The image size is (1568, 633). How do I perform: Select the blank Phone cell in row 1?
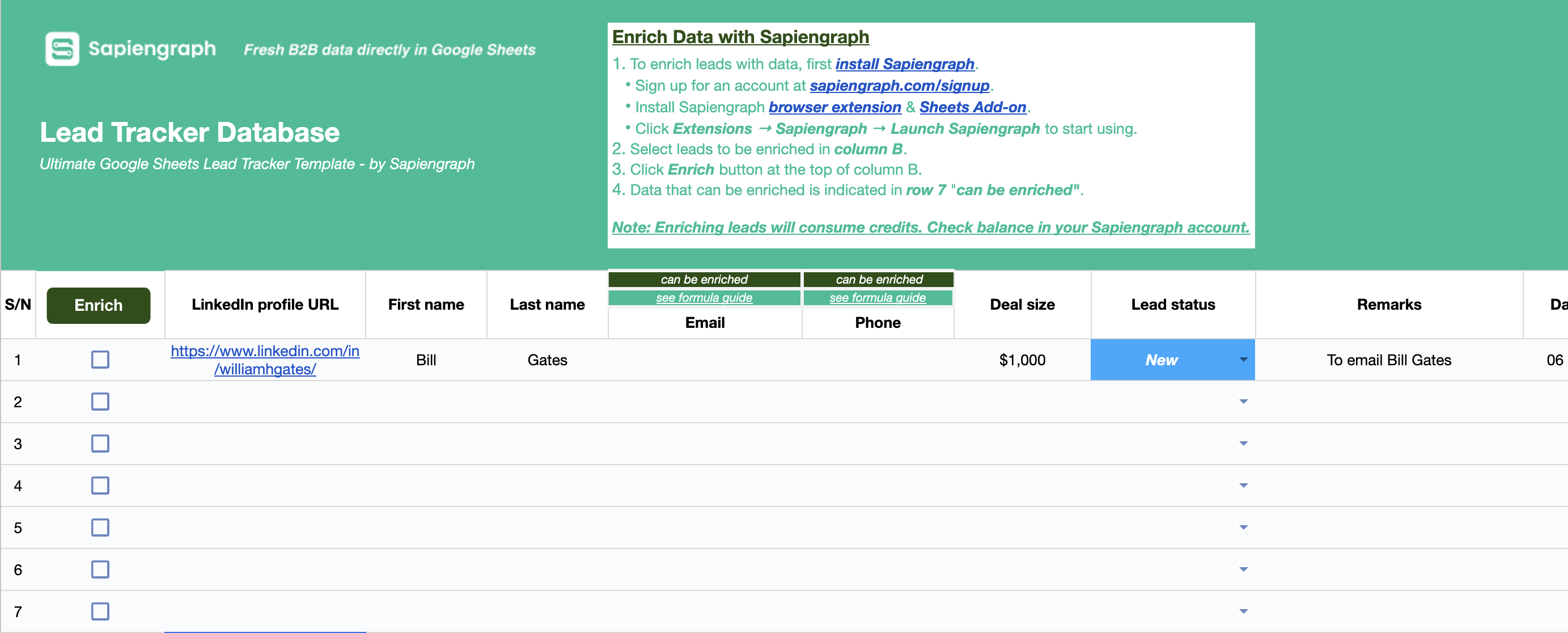click(x=878, y=360)
